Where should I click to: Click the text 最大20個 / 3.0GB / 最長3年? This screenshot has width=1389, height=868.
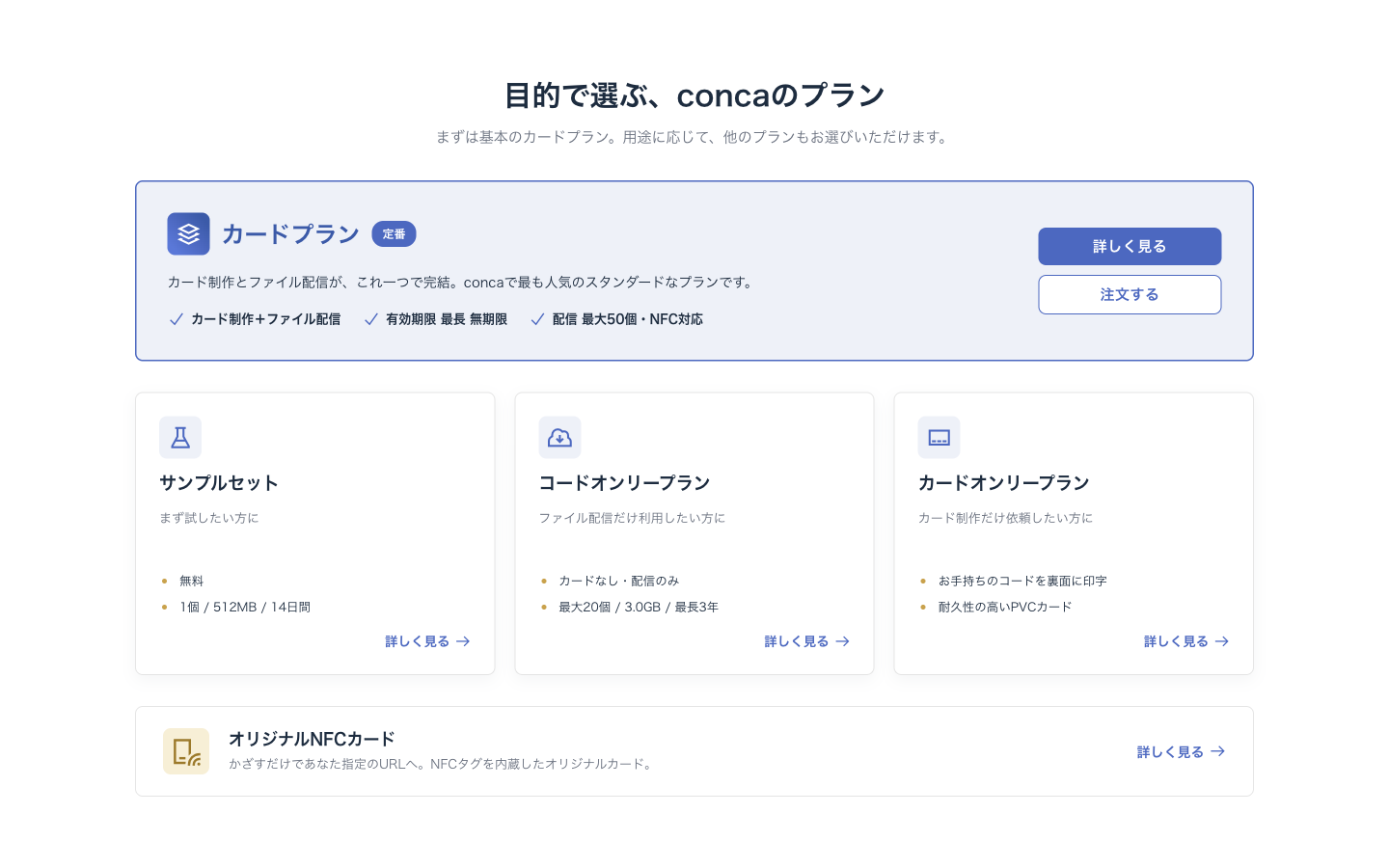point(639,607)
